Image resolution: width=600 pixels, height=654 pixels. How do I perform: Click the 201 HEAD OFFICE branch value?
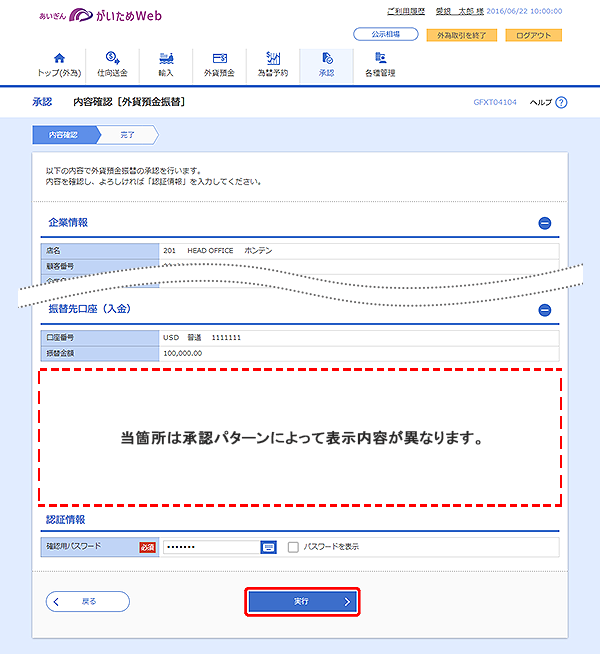click(x=217, y=251)
